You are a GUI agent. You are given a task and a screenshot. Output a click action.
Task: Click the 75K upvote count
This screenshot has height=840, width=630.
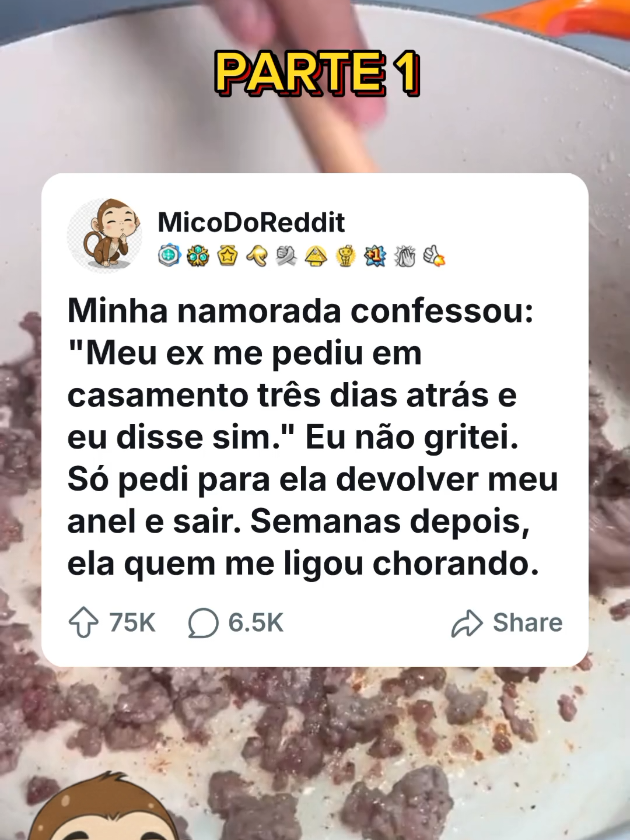(x=132, y=622)
